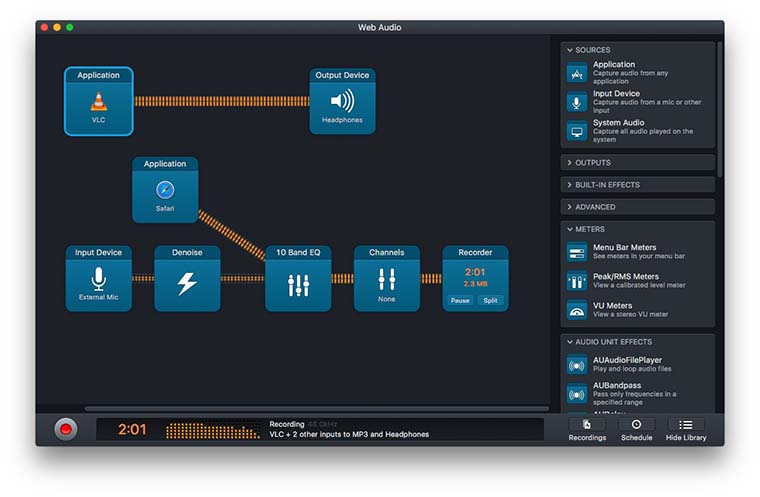Select the Channels block
This screenshot has height=497, width=760.
coord(386,279)
